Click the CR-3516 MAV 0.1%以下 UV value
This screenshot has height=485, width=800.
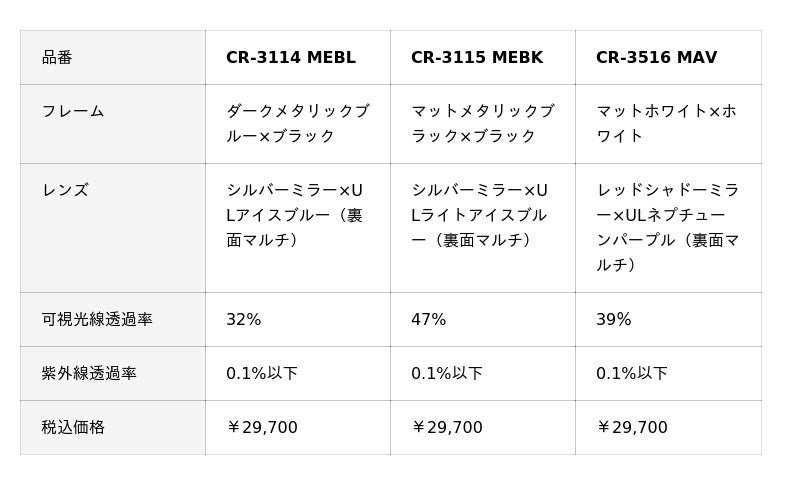coord(632,374)
